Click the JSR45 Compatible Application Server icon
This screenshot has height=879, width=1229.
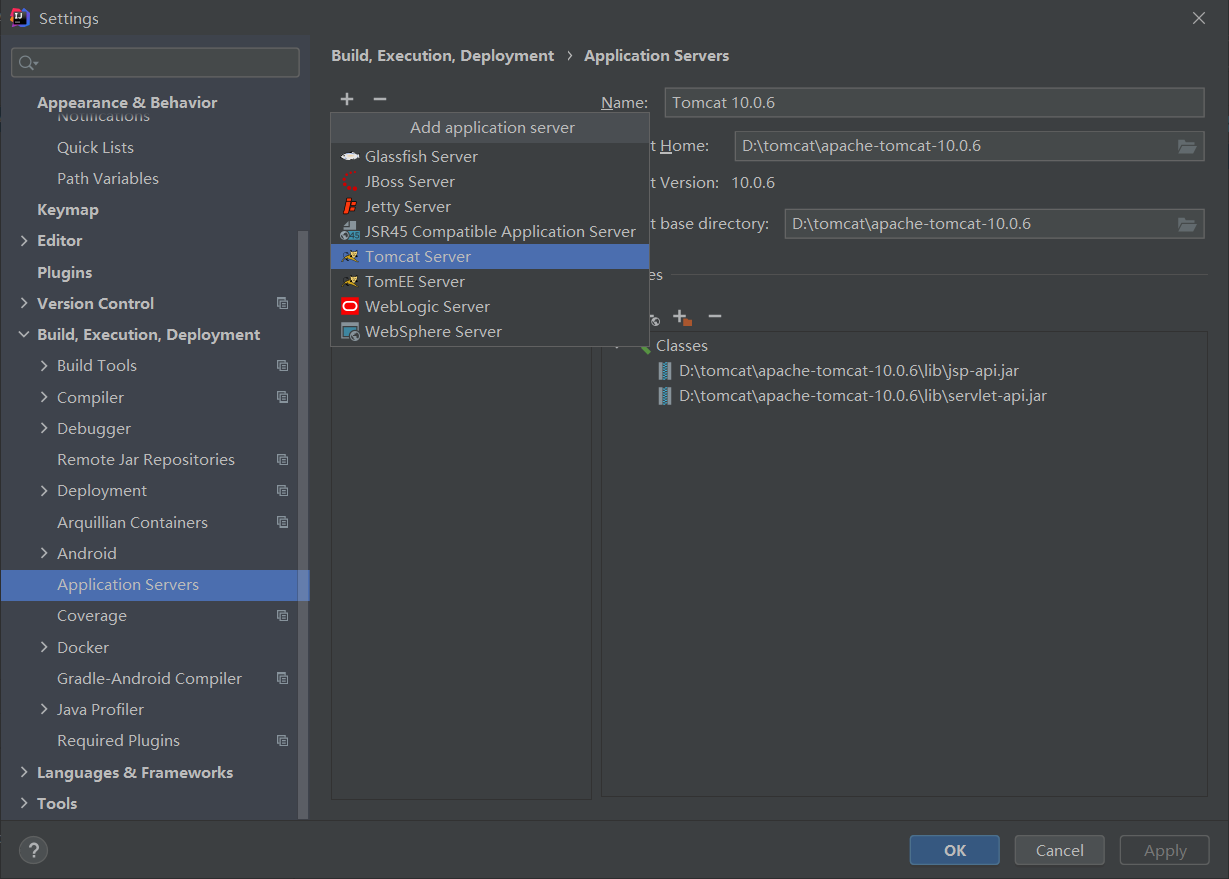click(349, 232)
